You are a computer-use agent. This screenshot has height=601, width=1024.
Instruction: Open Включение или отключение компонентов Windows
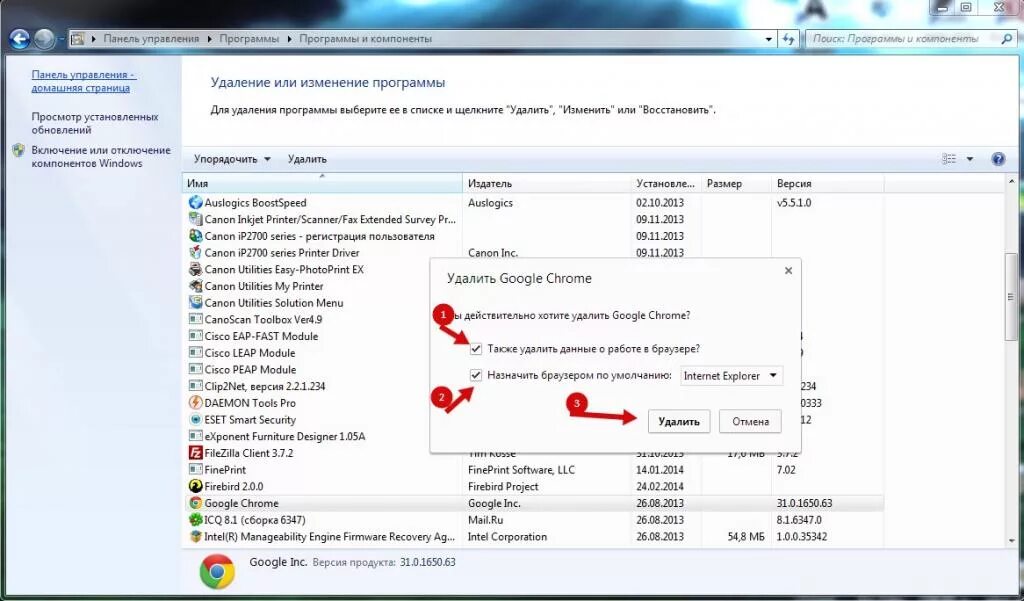click(x=101, y=157)
